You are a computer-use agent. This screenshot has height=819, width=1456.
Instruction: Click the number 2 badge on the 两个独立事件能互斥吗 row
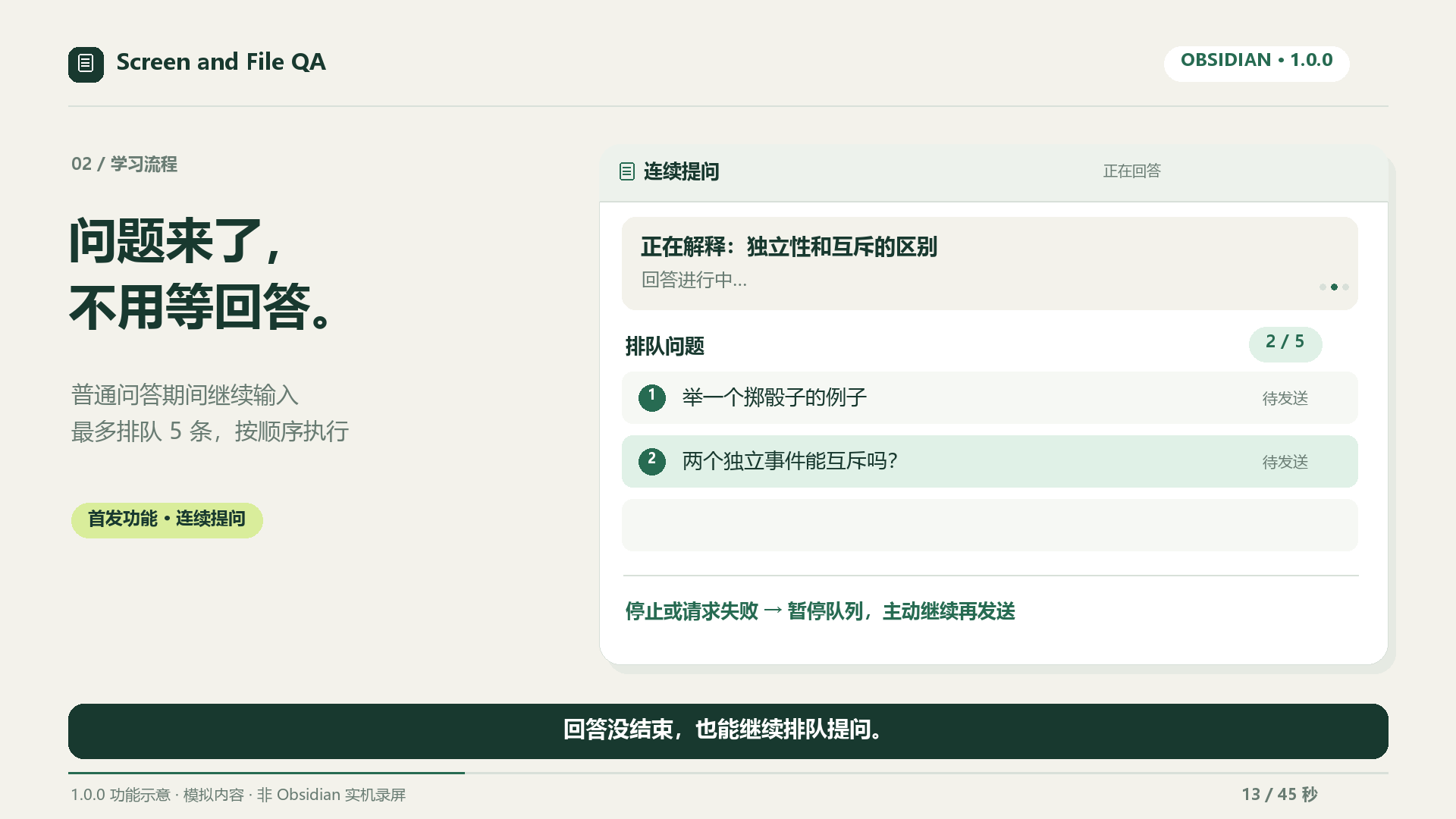(651, 461)
